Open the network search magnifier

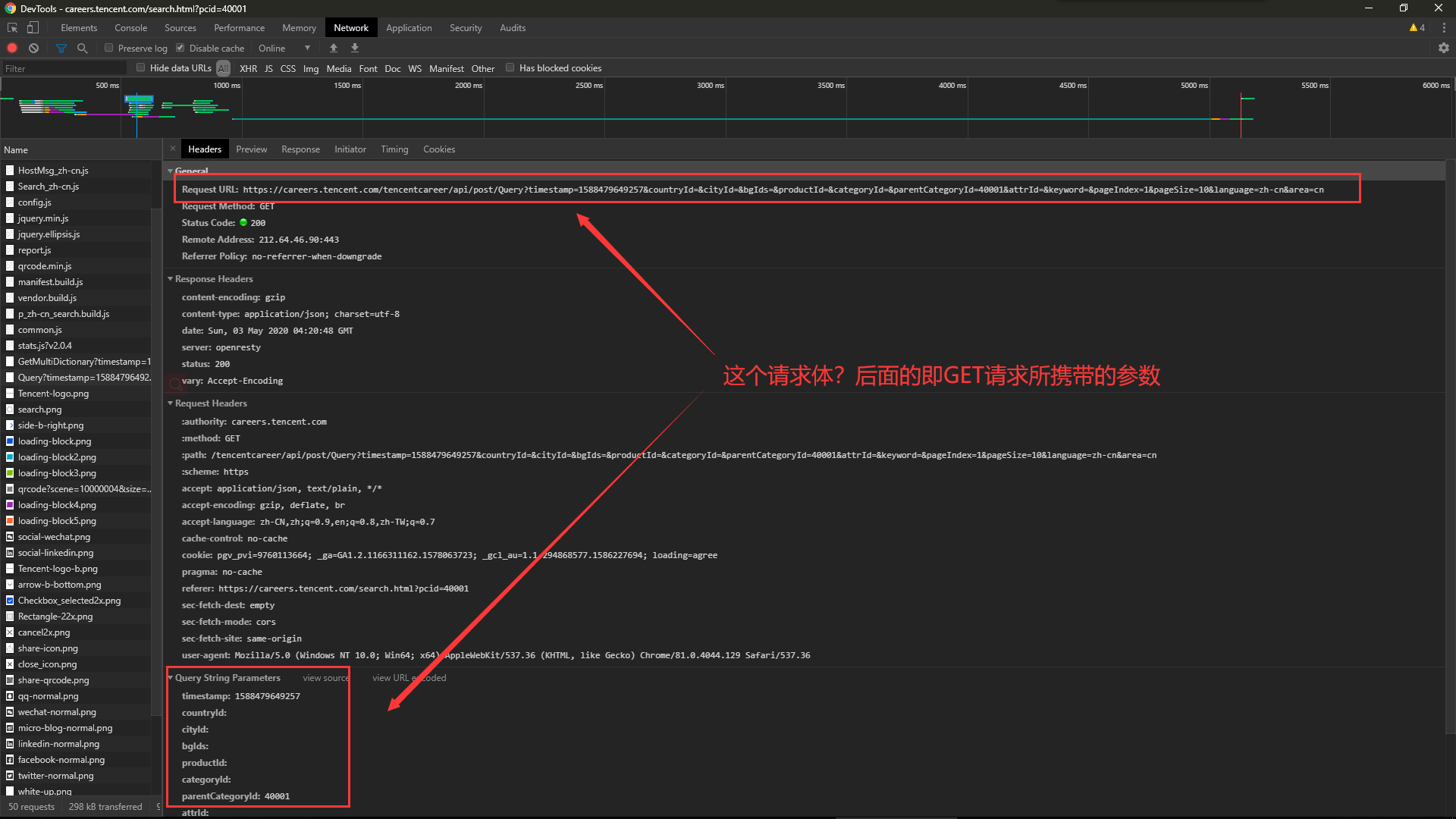83,48
